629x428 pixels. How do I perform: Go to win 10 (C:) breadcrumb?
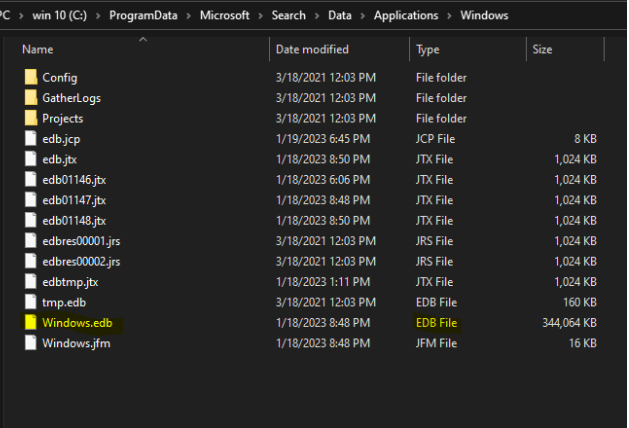click(x=59, y=16)
